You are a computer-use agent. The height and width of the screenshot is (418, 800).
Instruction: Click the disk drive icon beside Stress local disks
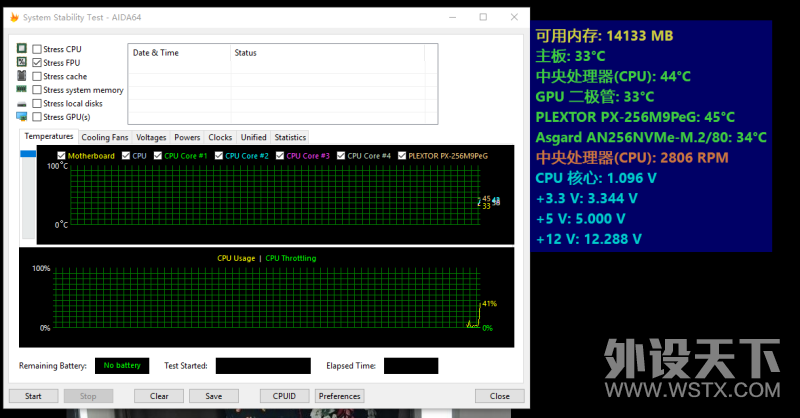[21, 104]
